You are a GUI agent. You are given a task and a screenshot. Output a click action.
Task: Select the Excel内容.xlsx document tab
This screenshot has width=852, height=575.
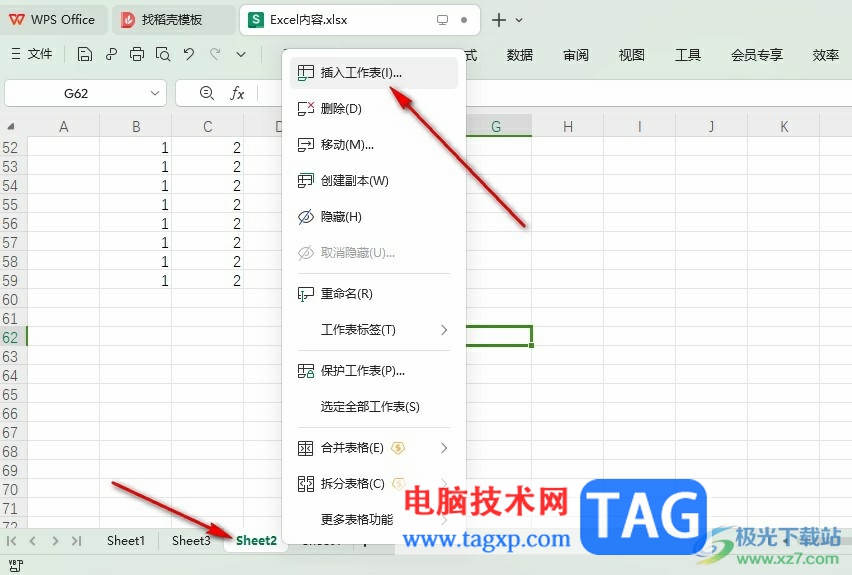(360, 20)
